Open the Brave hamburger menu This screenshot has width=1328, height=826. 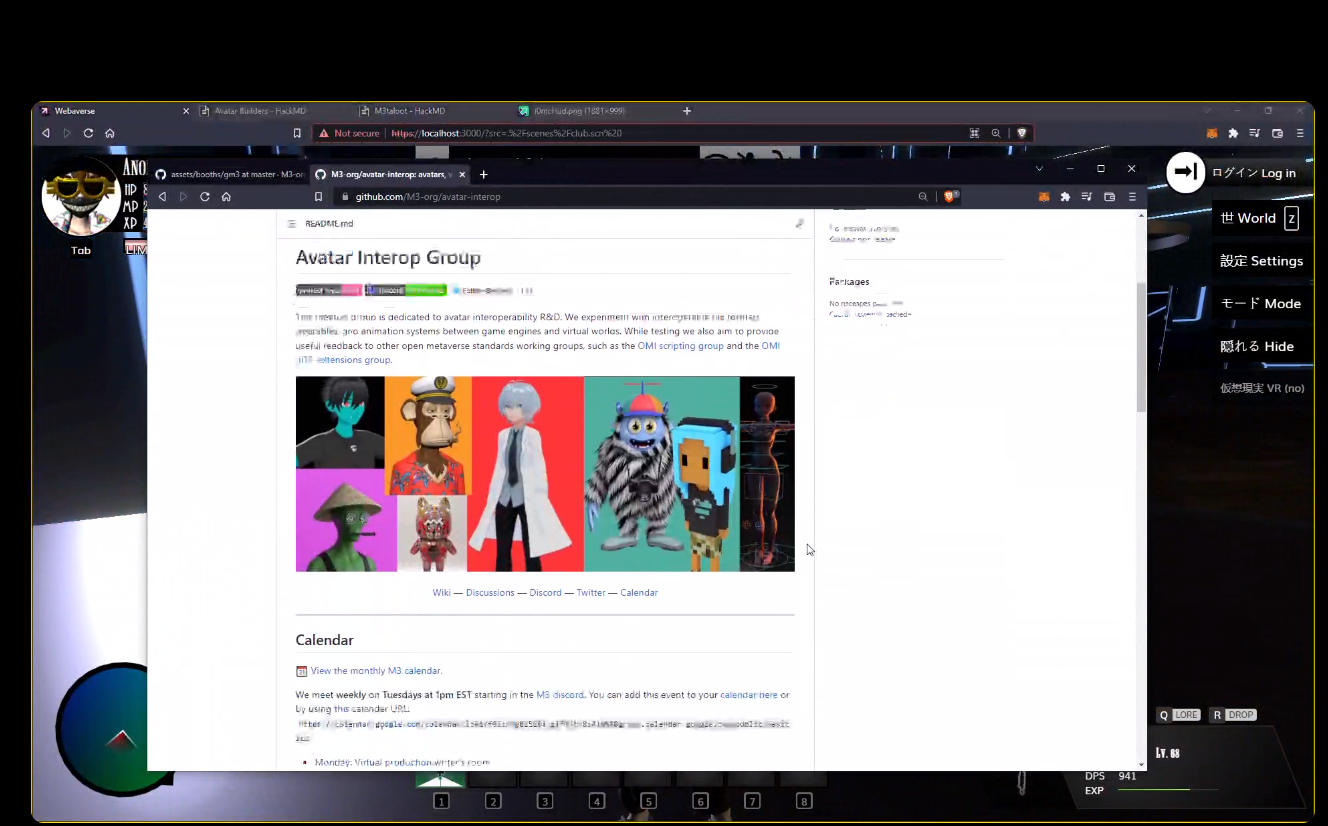point(1132,196)
